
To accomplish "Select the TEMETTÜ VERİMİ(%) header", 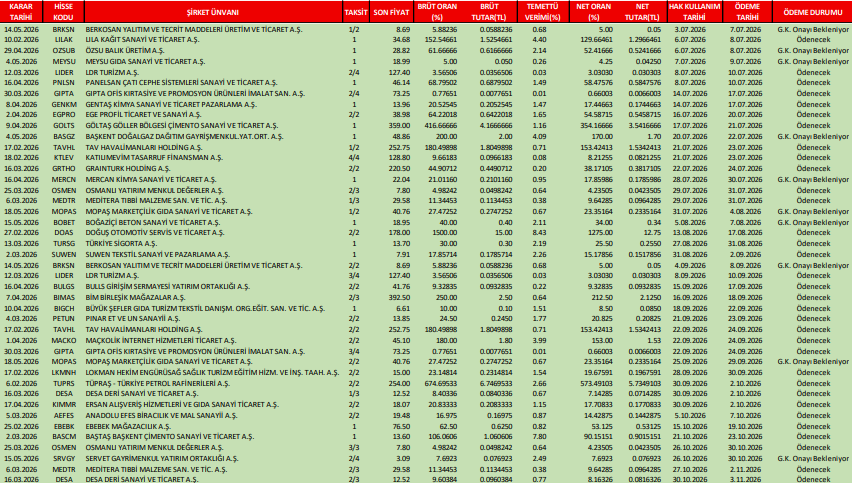I will pyautogui.click(x=542, y=12).
